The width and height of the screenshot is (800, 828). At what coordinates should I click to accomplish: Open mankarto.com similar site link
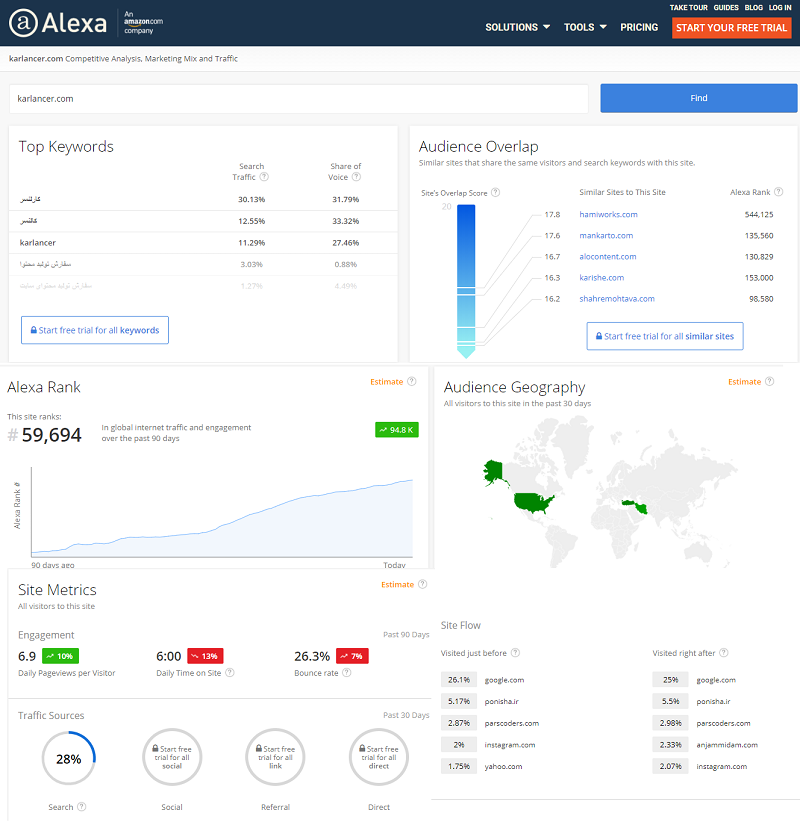(x=606, y=236)
